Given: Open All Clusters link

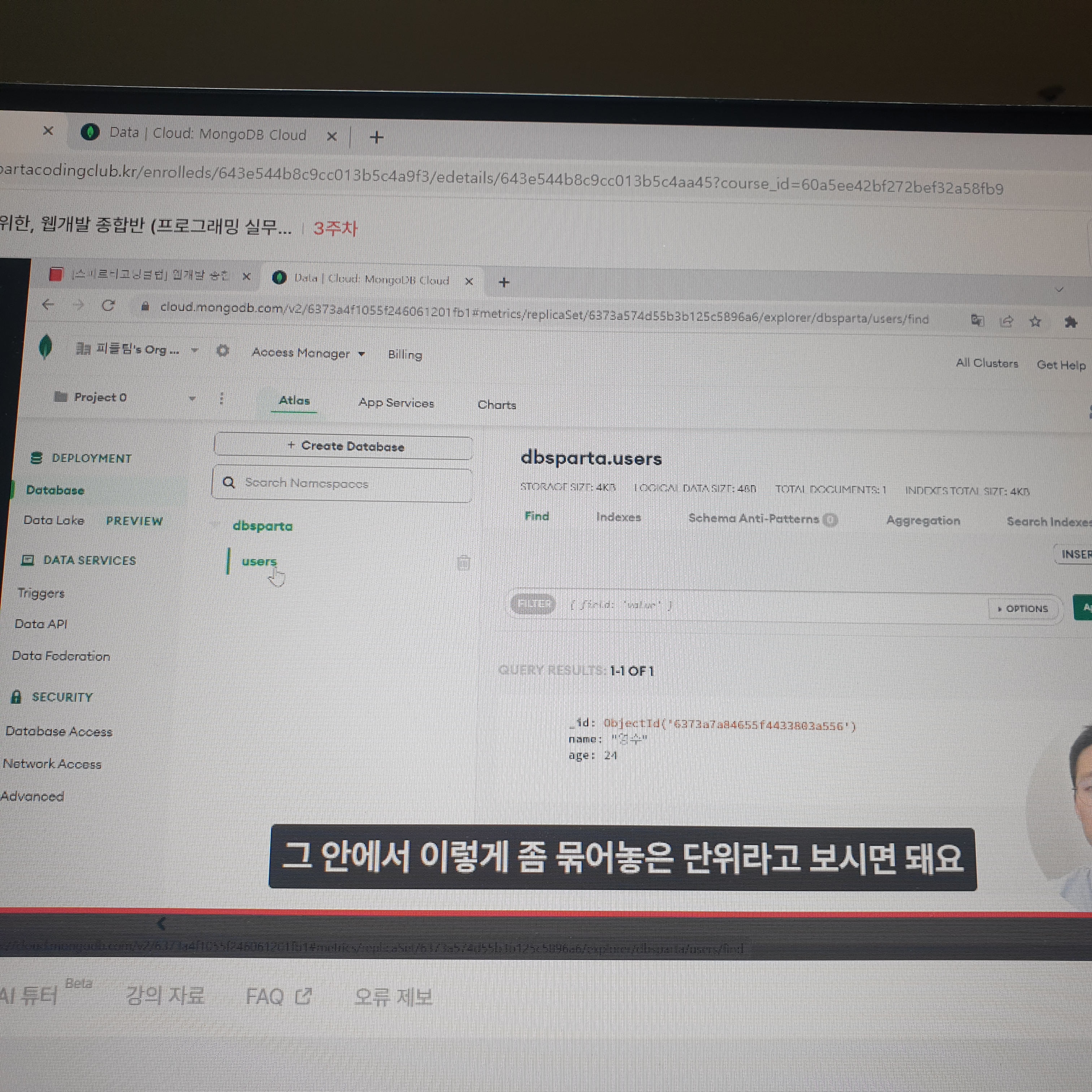Looking at the screenshot, I should pos(987,363).
